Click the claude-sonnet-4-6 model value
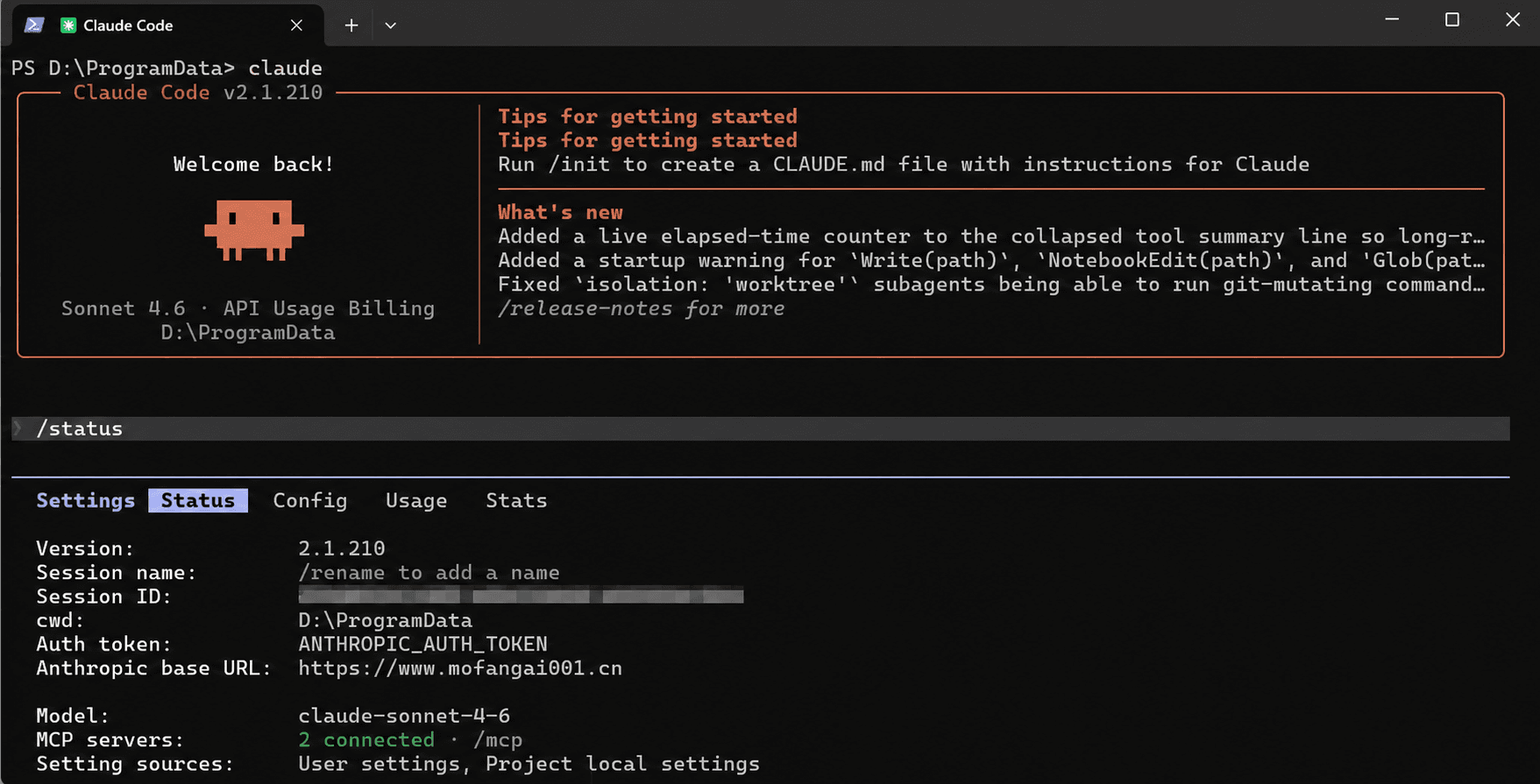Image resolution: width=1540 pixels, height=784 pixels. (404, 716)
